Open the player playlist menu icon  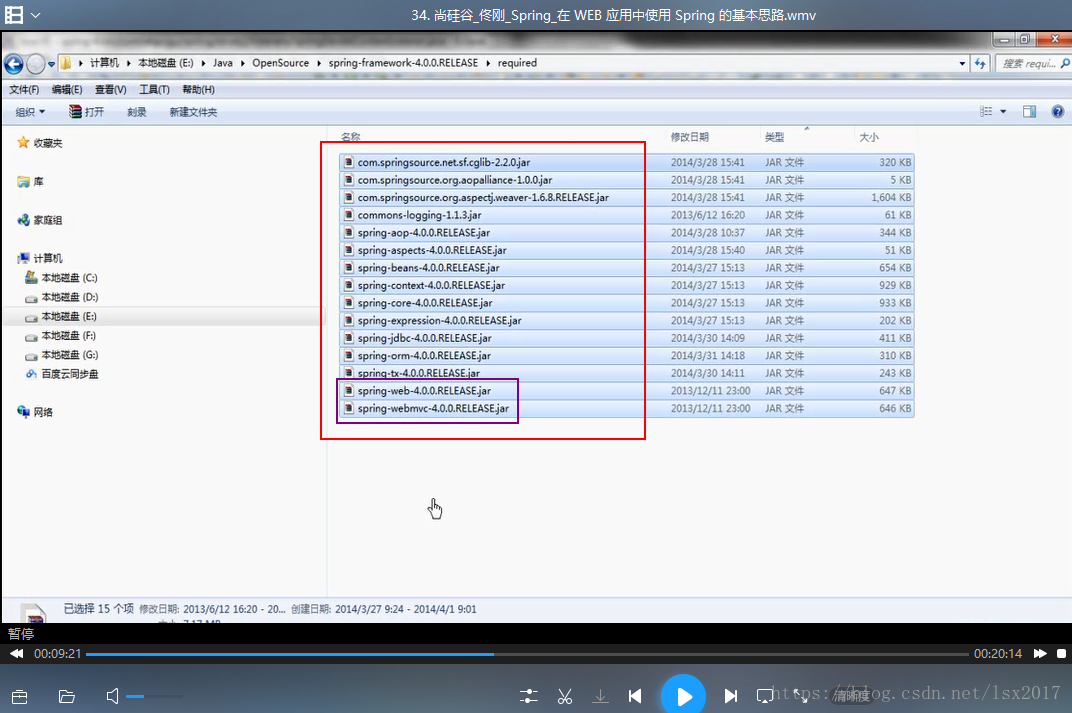(14, 15)
